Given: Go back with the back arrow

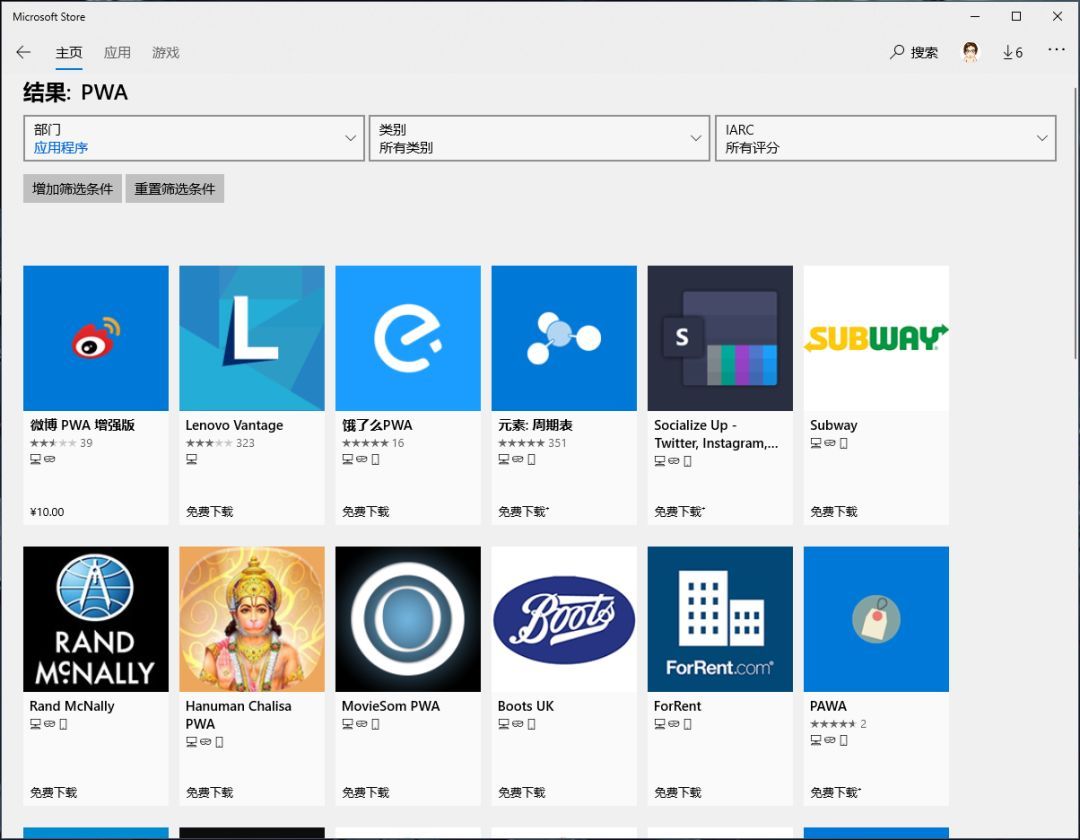Looking at the screenshot, I should [23, 52].
